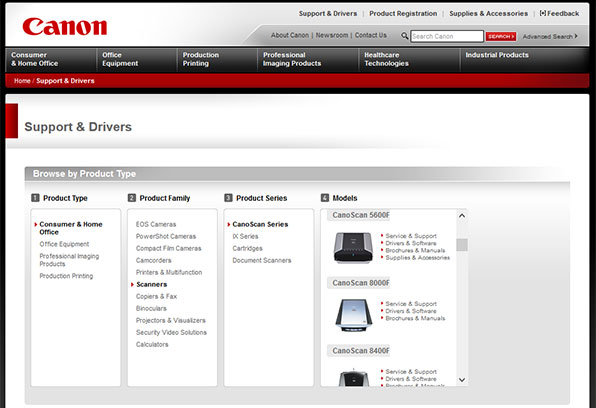
Task: Select Document Scanners series
Action: 262,260
